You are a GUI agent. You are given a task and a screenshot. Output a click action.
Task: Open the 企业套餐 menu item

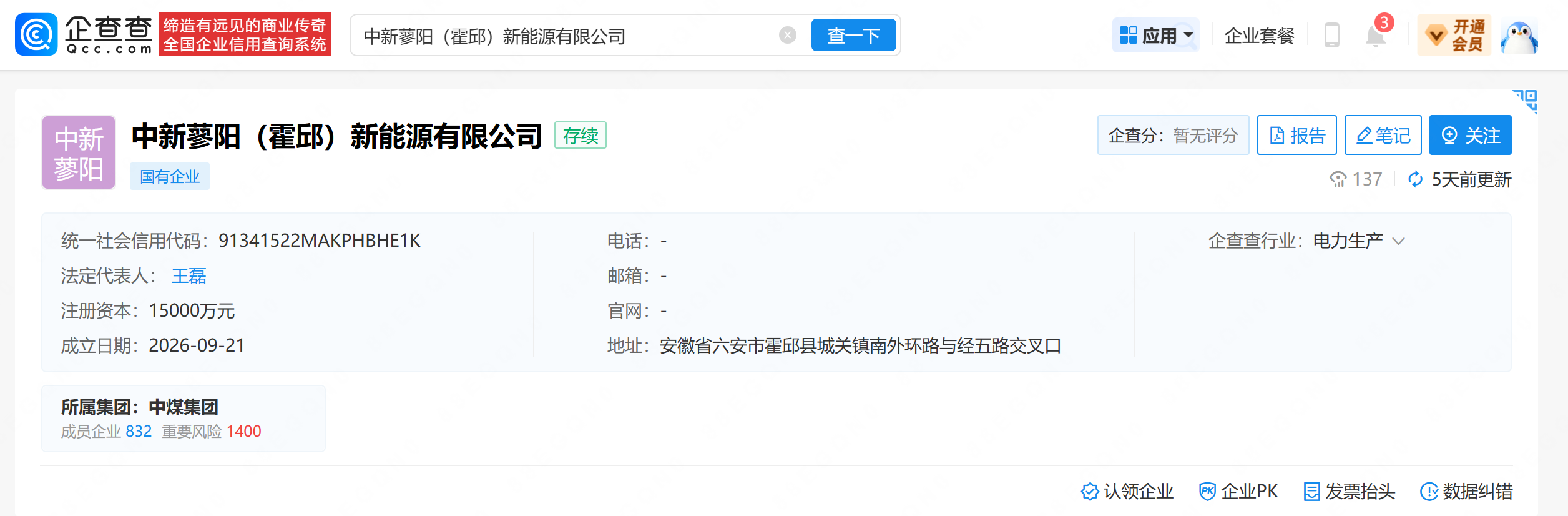pos(1260,36)
